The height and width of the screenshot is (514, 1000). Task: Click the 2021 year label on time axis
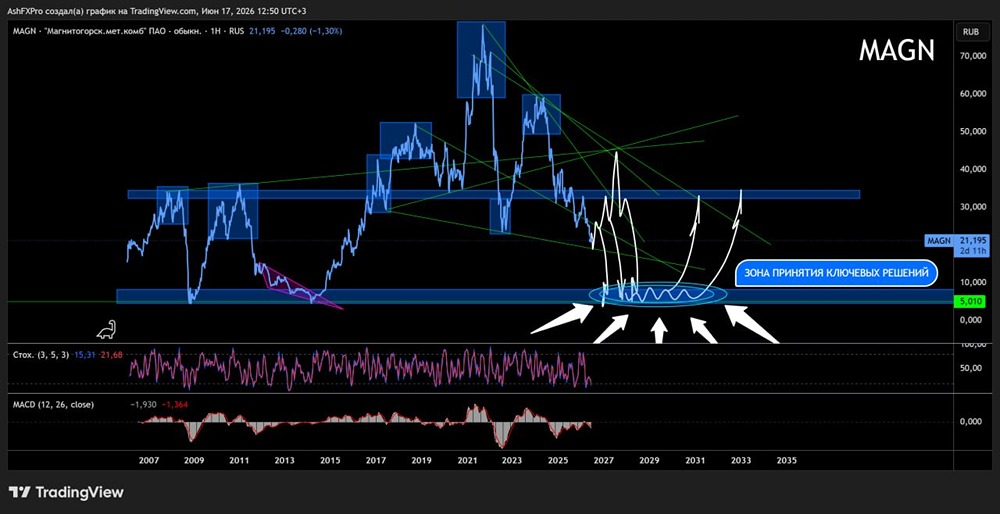click(467, 460)
